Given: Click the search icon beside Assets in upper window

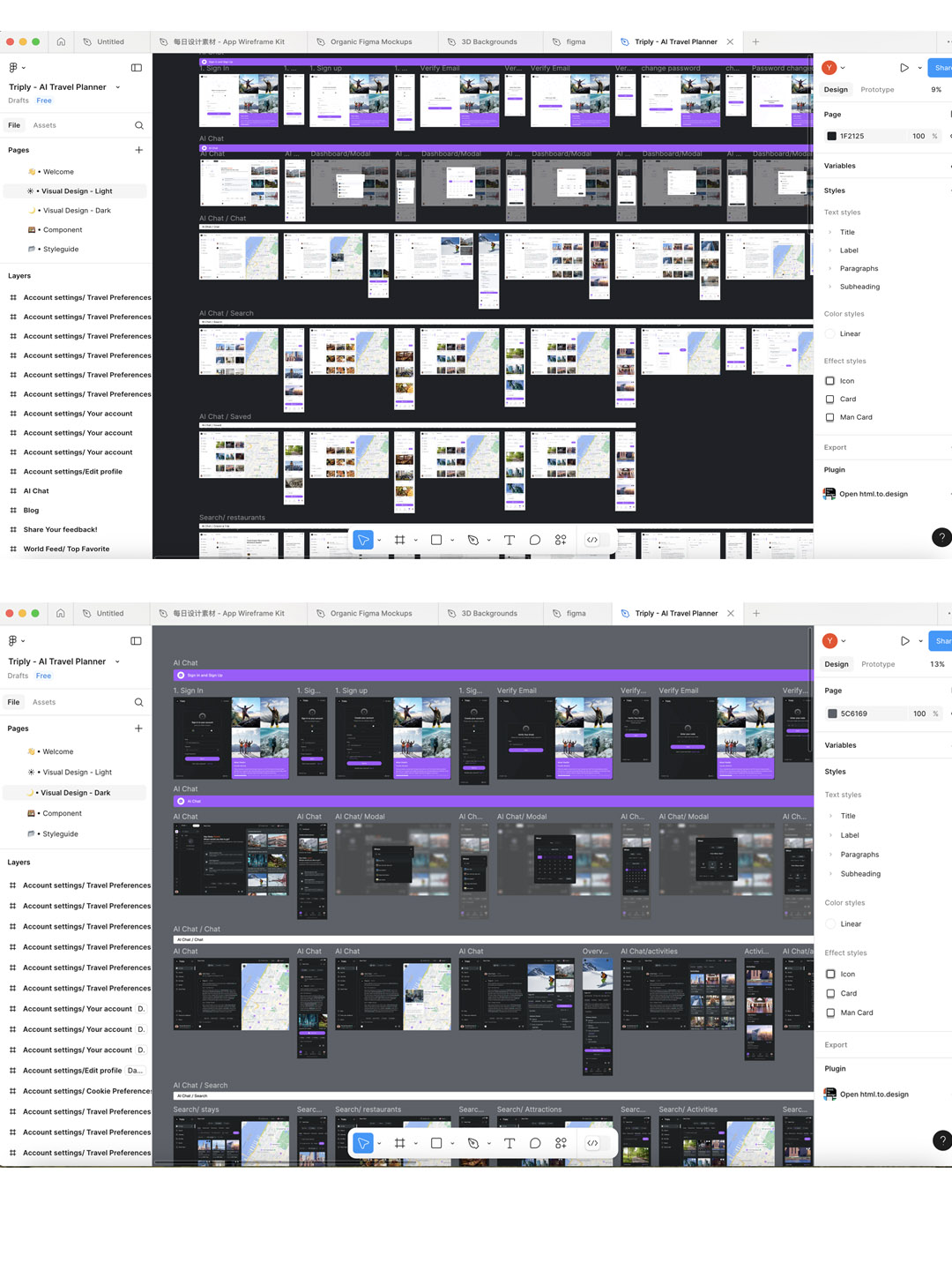Looking at the screenshot, I should tap(138, 125).
